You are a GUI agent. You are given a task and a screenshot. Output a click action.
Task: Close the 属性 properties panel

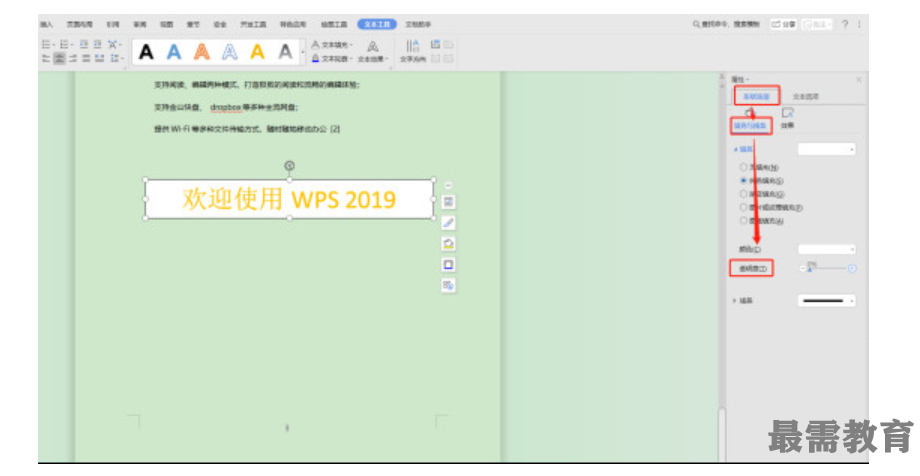(859, 79)
